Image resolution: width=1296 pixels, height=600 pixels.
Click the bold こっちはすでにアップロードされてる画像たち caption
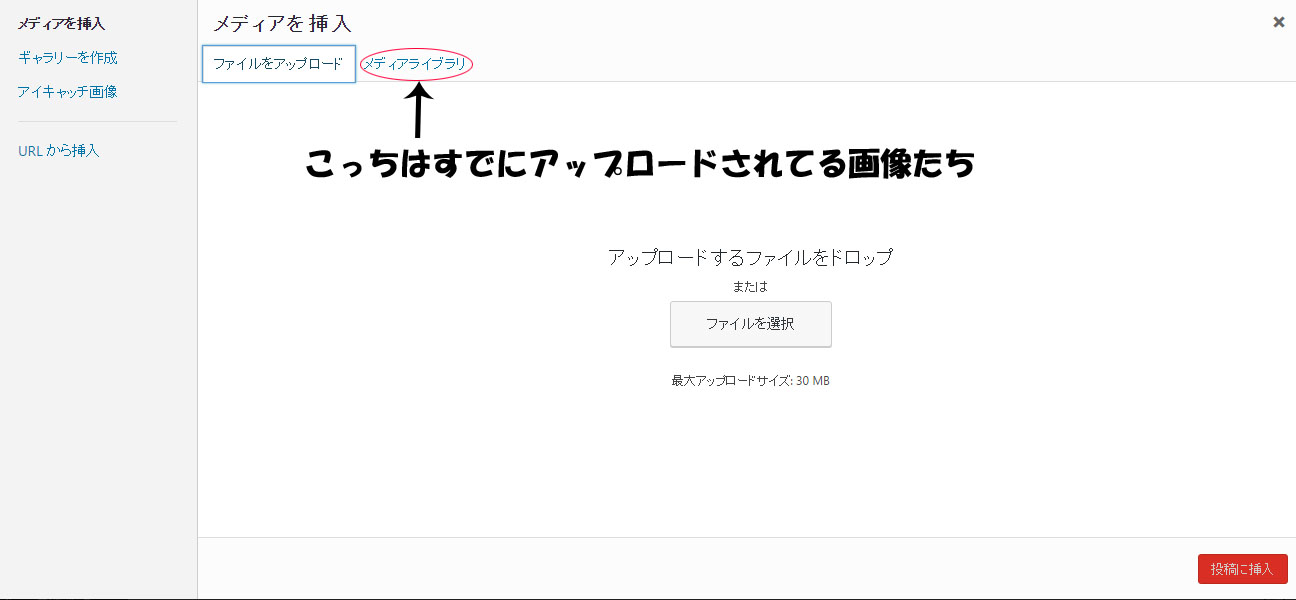(x=640, y=164)
